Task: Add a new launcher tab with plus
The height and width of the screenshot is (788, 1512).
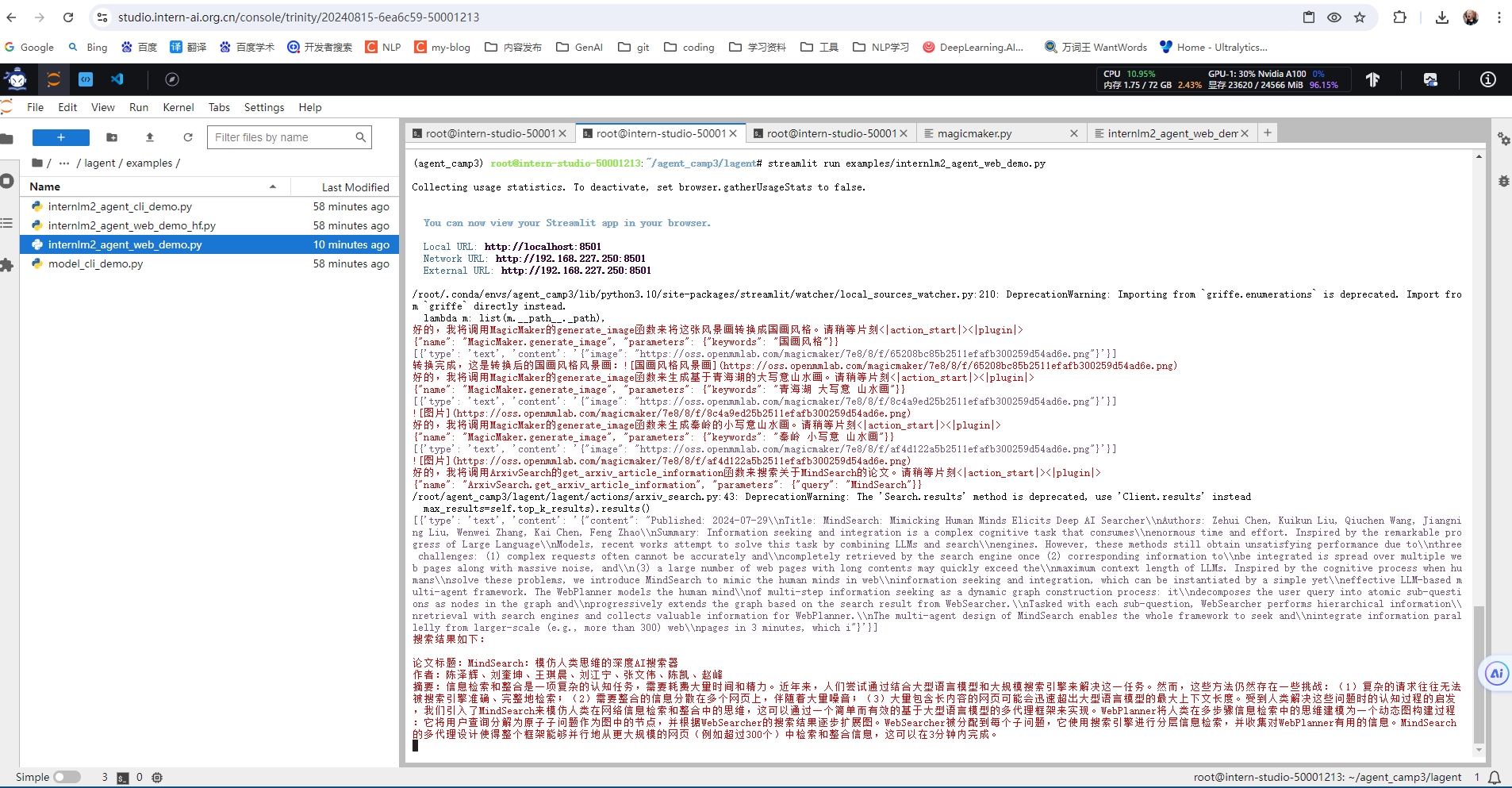Action: [x=1268, y=133]
